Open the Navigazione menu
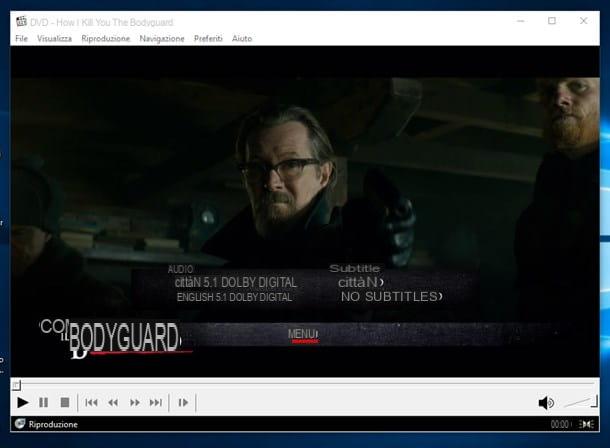This screenshot has height=448, width=610. point(162,38)
